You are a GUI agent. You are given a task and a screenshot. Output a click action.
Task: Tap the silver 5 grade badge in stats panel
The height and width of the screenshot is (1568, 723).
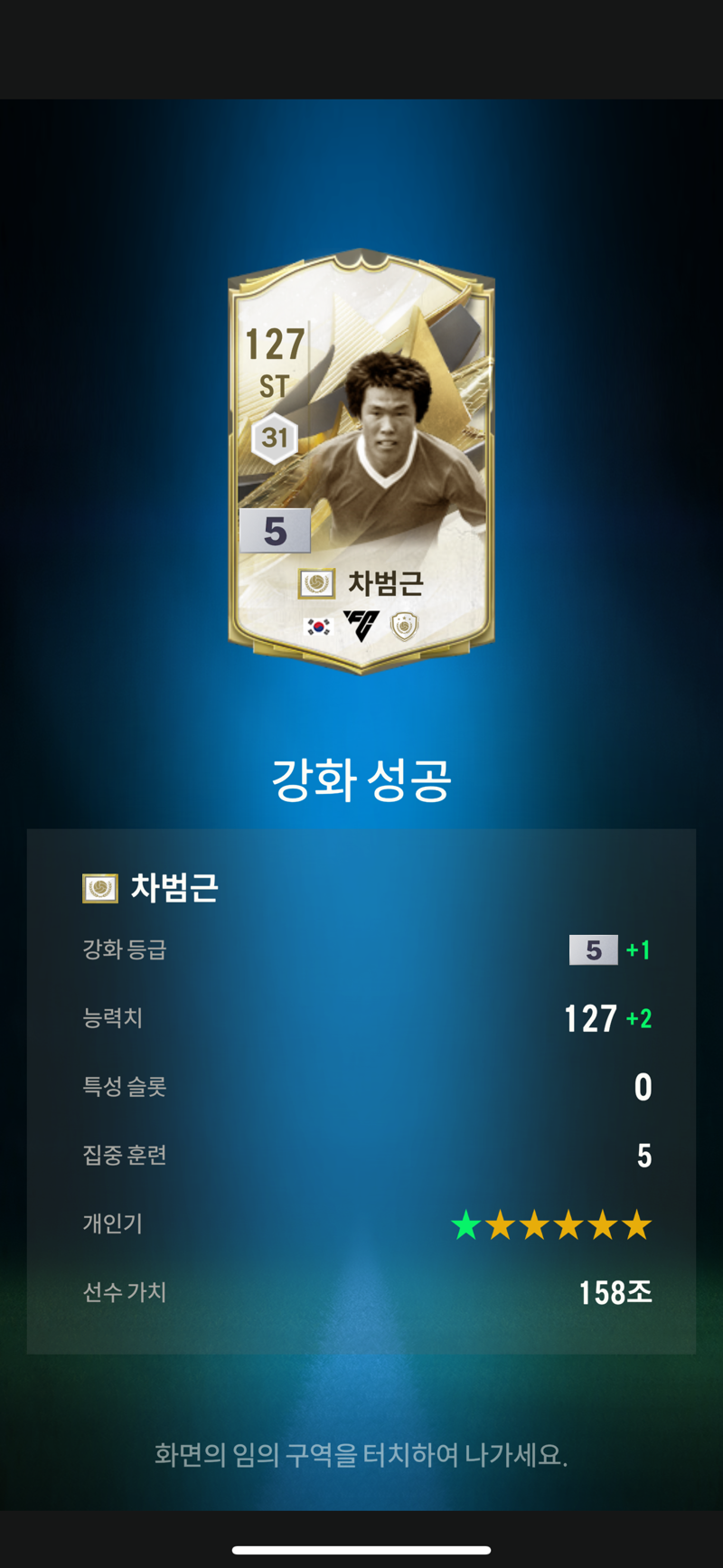point(594,949)
